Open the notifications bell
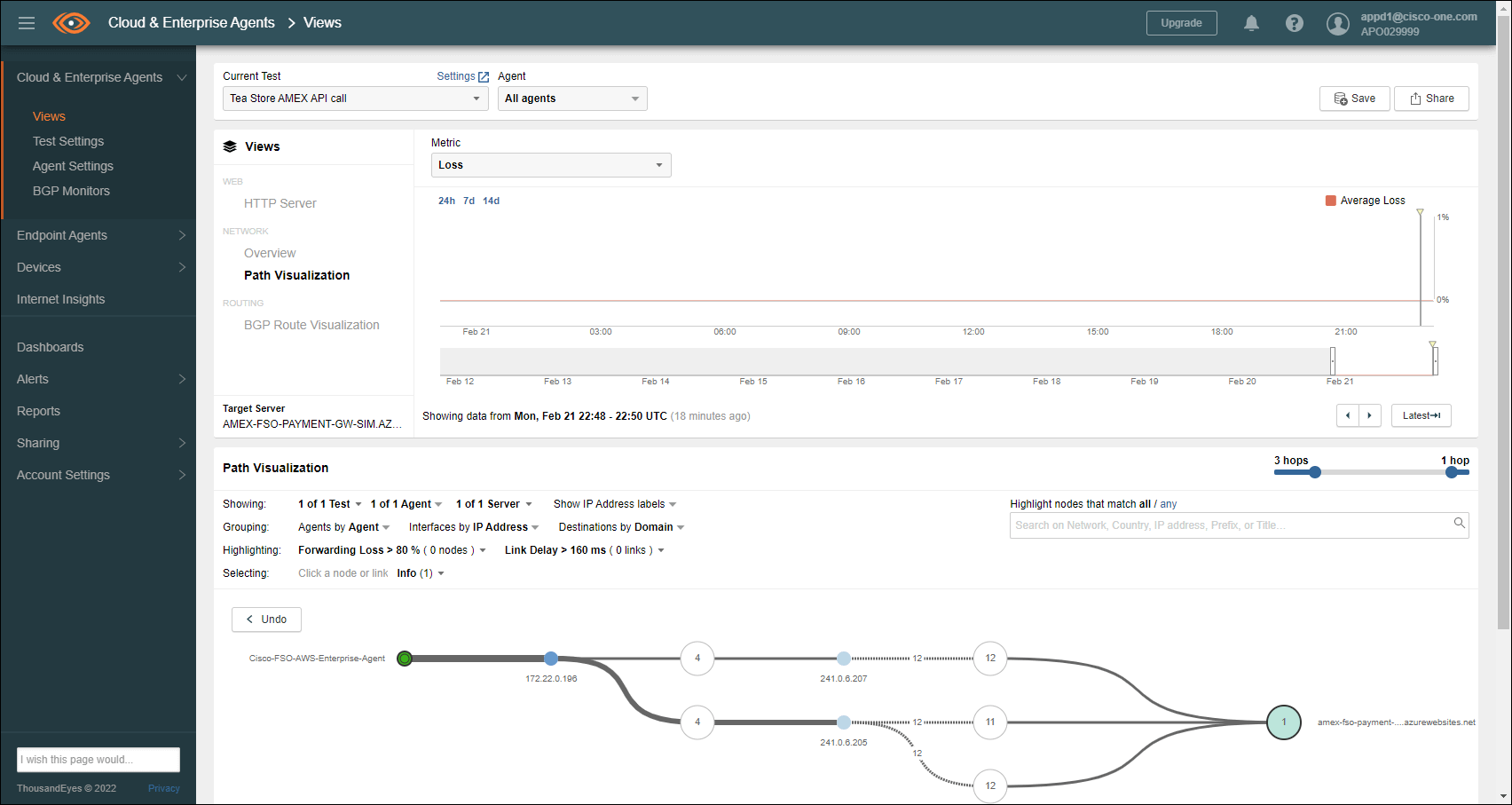This screenshot has width=1512, height=805. click(1251, 23)
